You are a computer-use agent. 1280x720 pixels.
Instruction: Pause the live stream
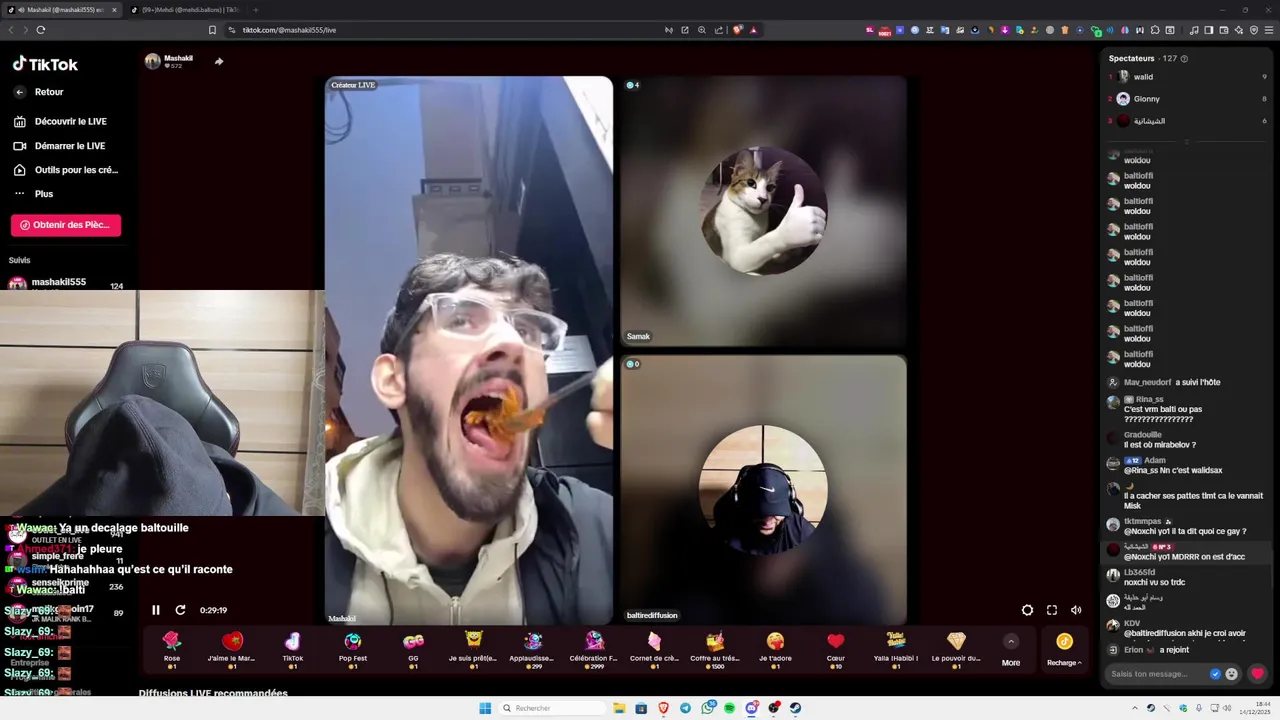coord(156,610)
